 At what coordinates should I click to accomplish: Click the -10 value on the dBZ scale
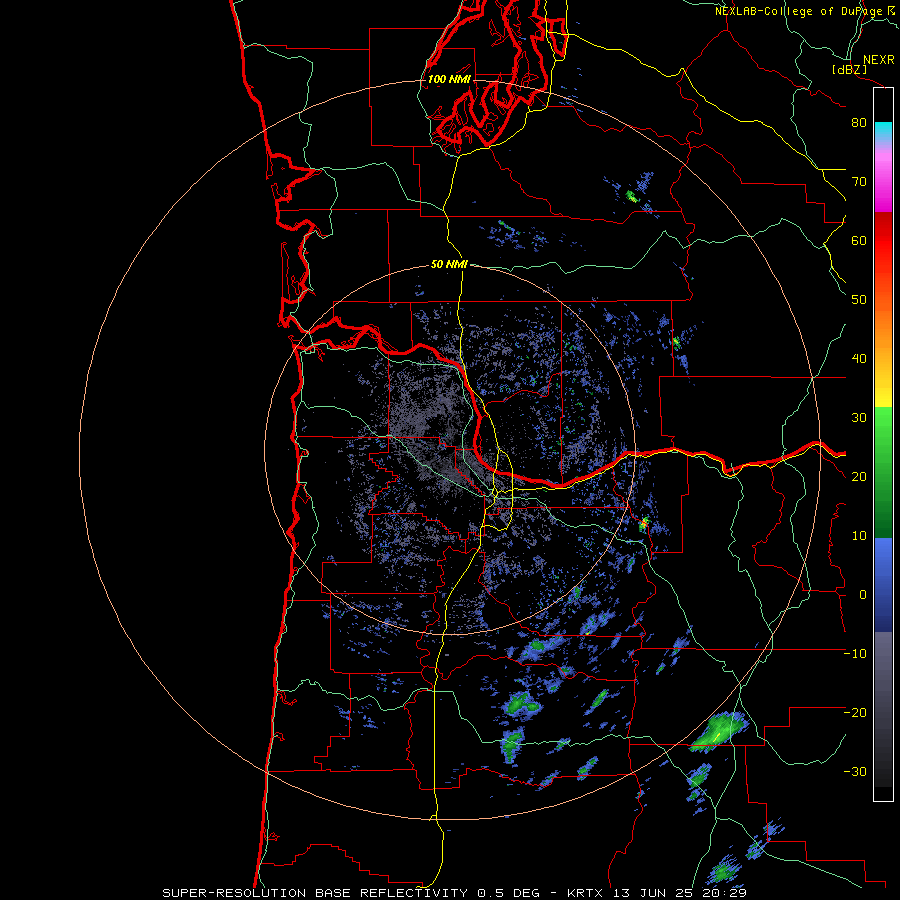pos(855,654)
